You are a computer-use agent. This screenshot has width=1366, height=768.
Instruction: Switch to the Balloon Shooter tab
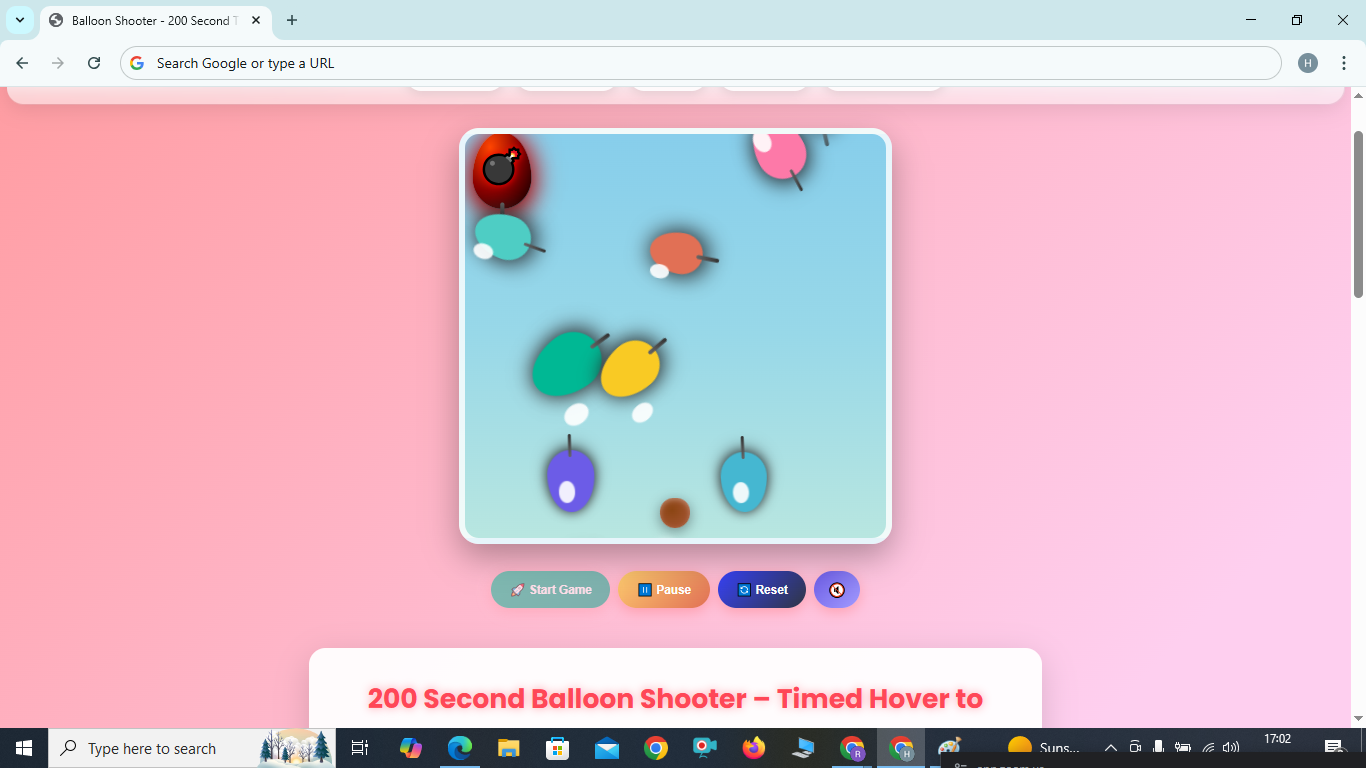(140, 20)
